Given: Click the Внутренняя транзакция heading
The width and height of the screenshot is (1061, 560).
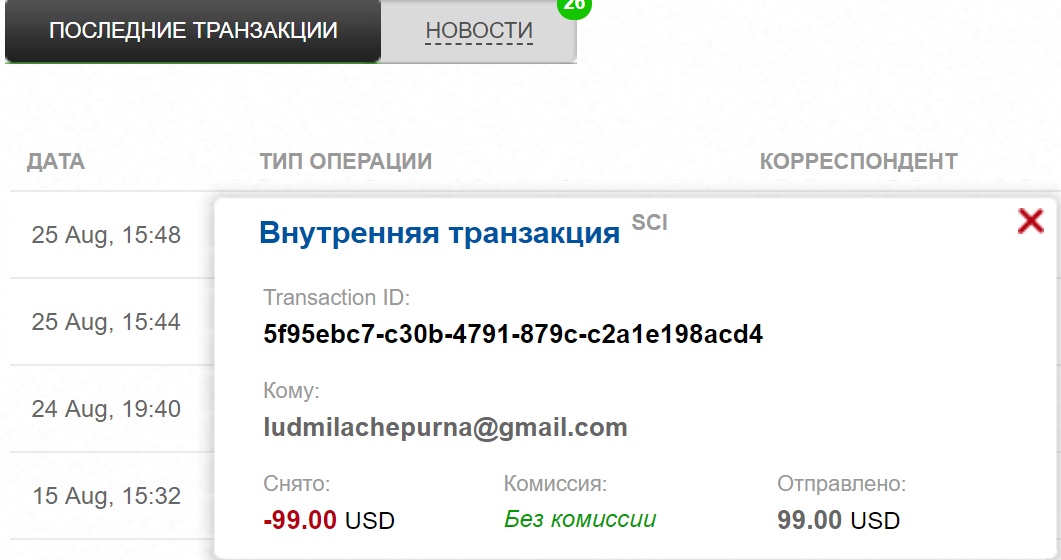Looking at the screenshot, I should (x=440, y=233).
